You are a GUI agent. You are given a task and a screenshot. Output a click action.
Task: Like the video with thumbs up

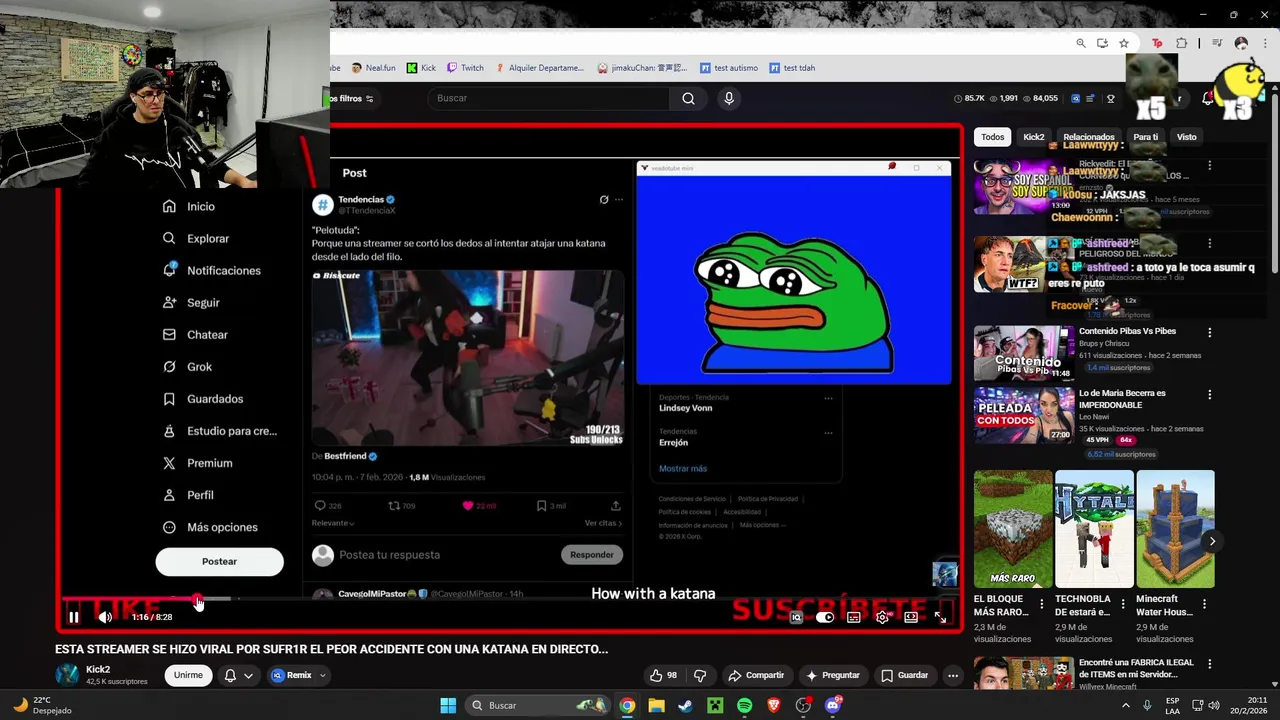pyautogui.click(x=663, y=675)
